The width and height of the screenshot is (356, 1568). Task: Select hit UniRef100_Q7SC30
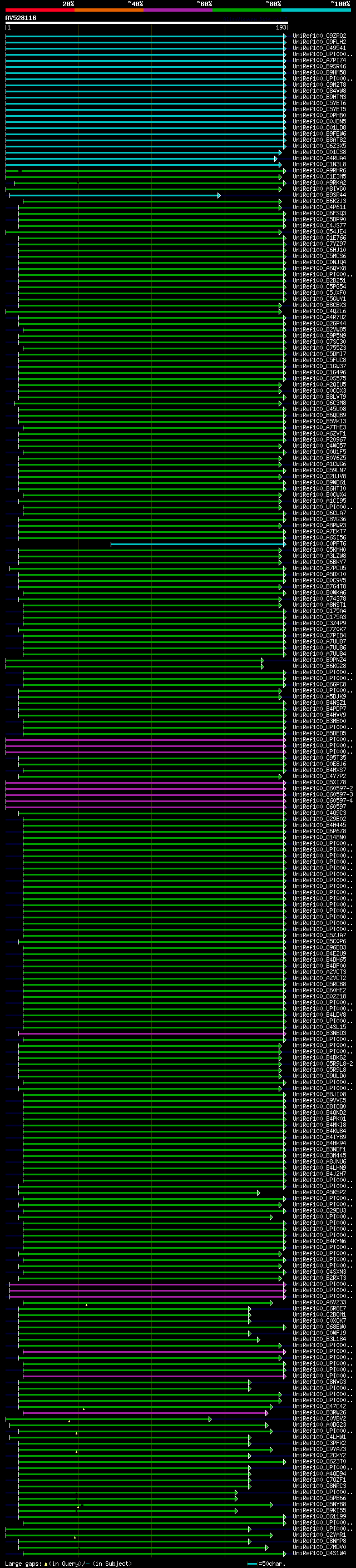pos(319,342)
